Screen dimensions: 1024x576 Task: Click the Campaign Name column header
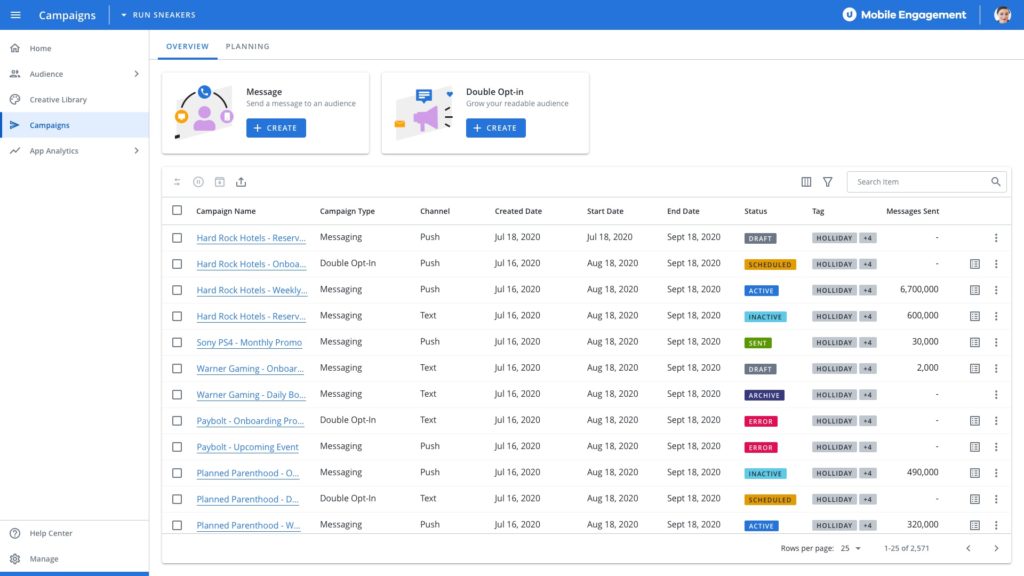coord(226,211)
